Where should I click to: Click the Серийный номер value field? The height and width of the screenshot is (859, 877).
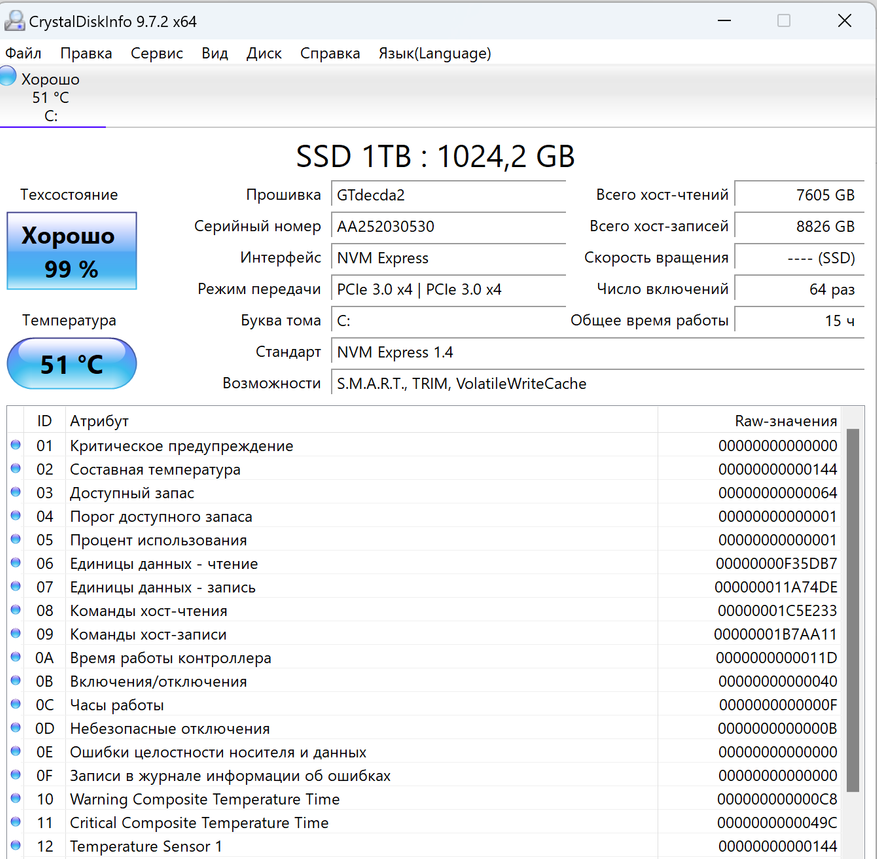(x=448, y=226)
